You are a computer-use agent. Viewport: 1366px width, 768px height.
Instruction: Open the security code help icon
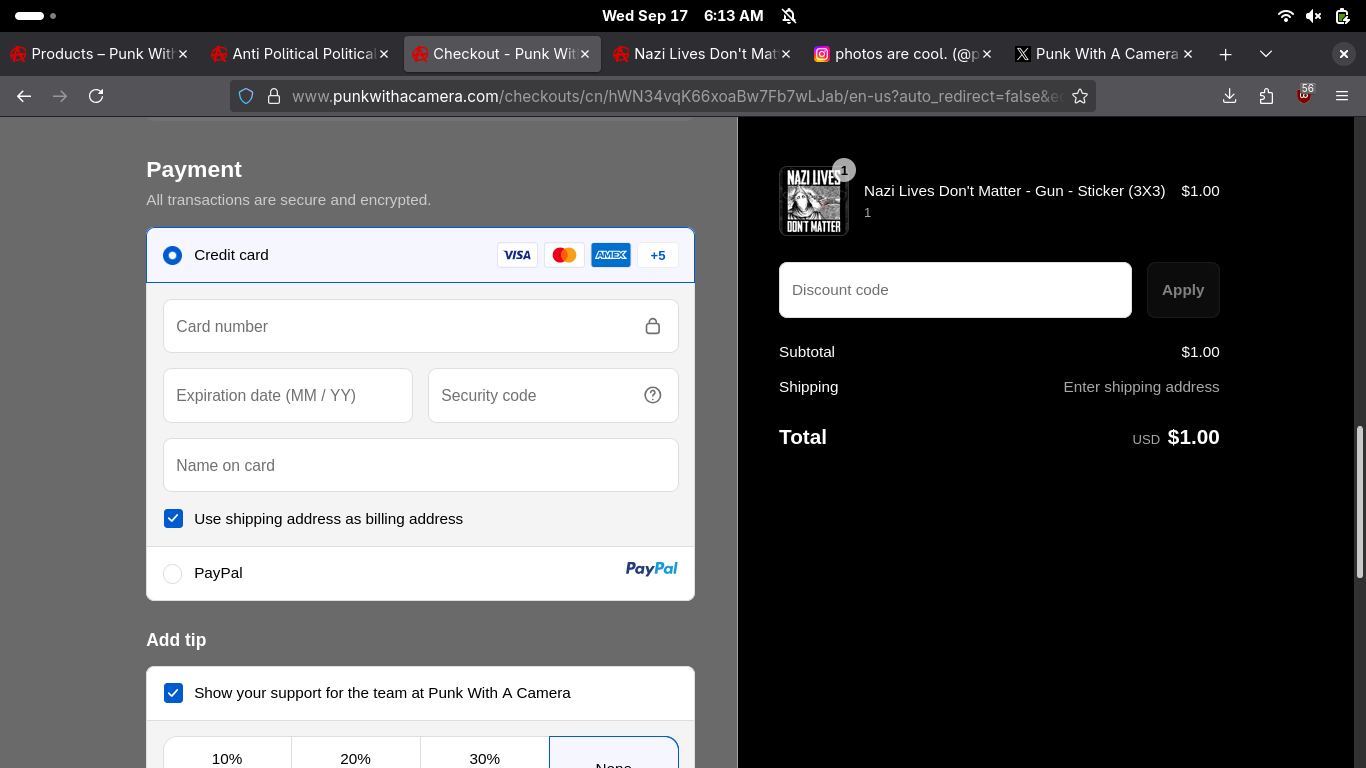[653, 395]
